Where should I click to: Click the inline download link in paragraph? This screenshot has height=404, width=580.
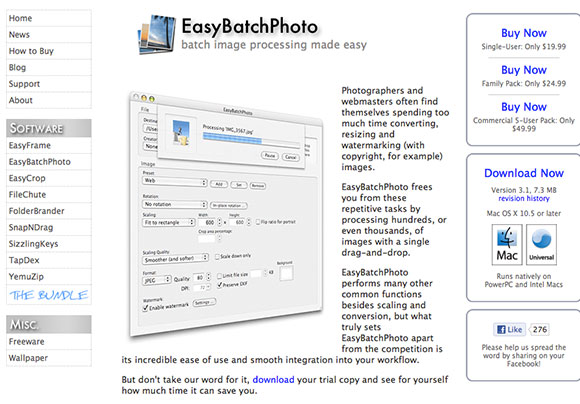click(x=273, y=380)
